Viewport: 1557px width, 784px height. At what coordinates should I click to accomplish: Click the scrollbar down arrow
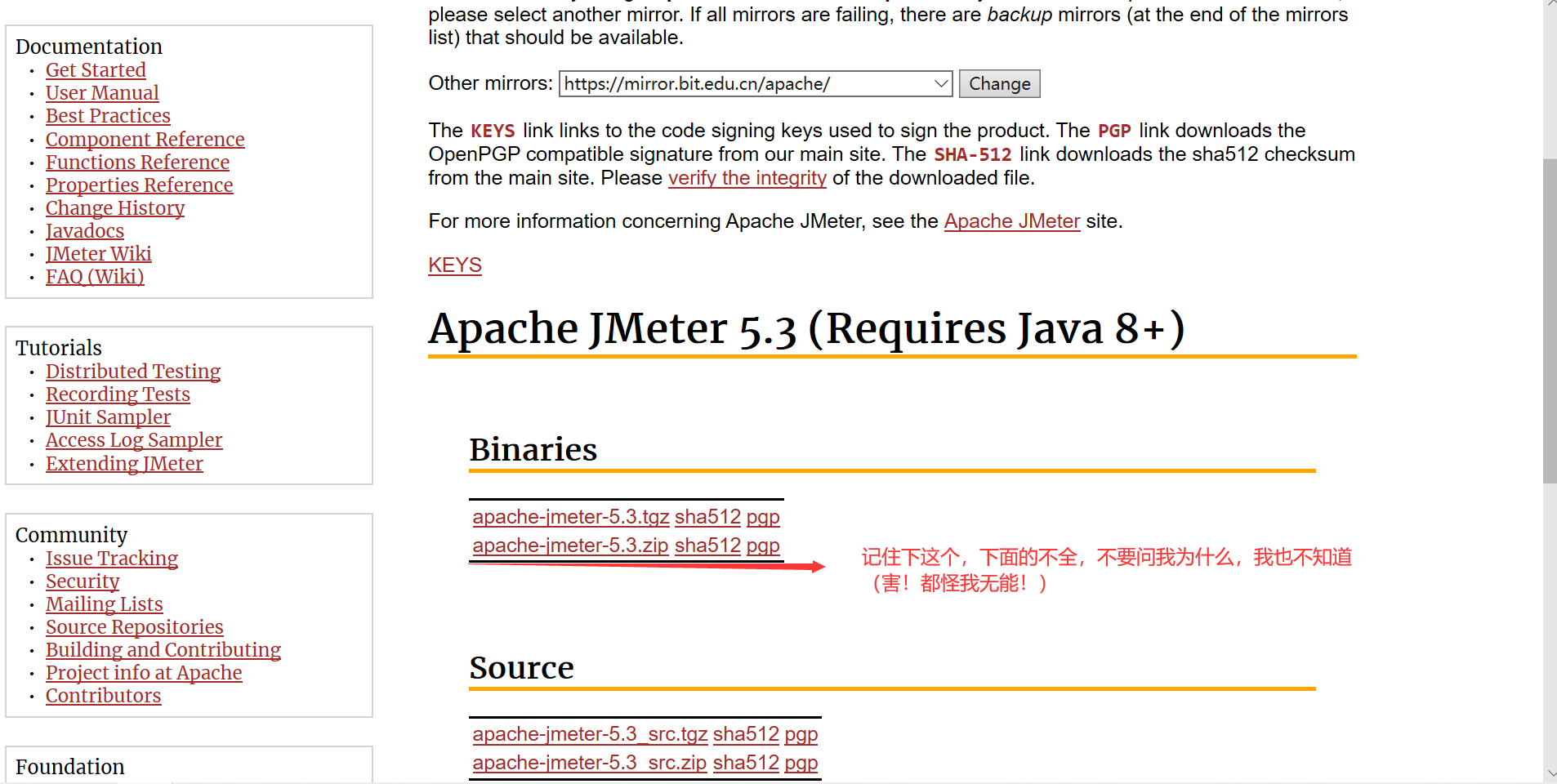1550,773
